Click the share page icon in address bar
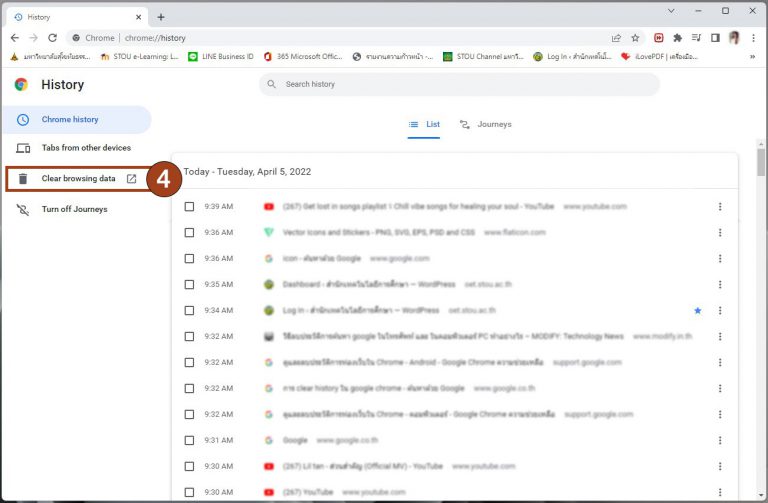Viewport: 768px width, 503px height. pos(616,38)
